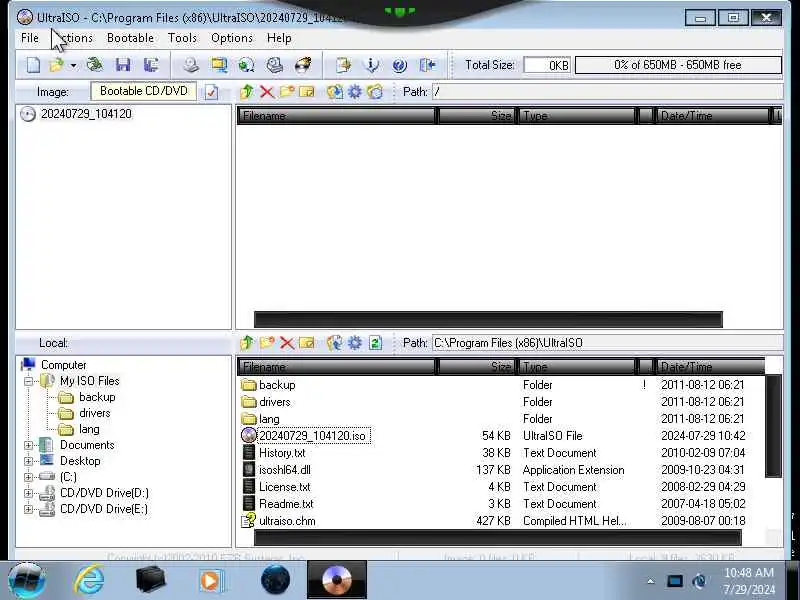Click the Mount to Virtual Drive icon
Viewport: 800px width, 600px height.
274,65
